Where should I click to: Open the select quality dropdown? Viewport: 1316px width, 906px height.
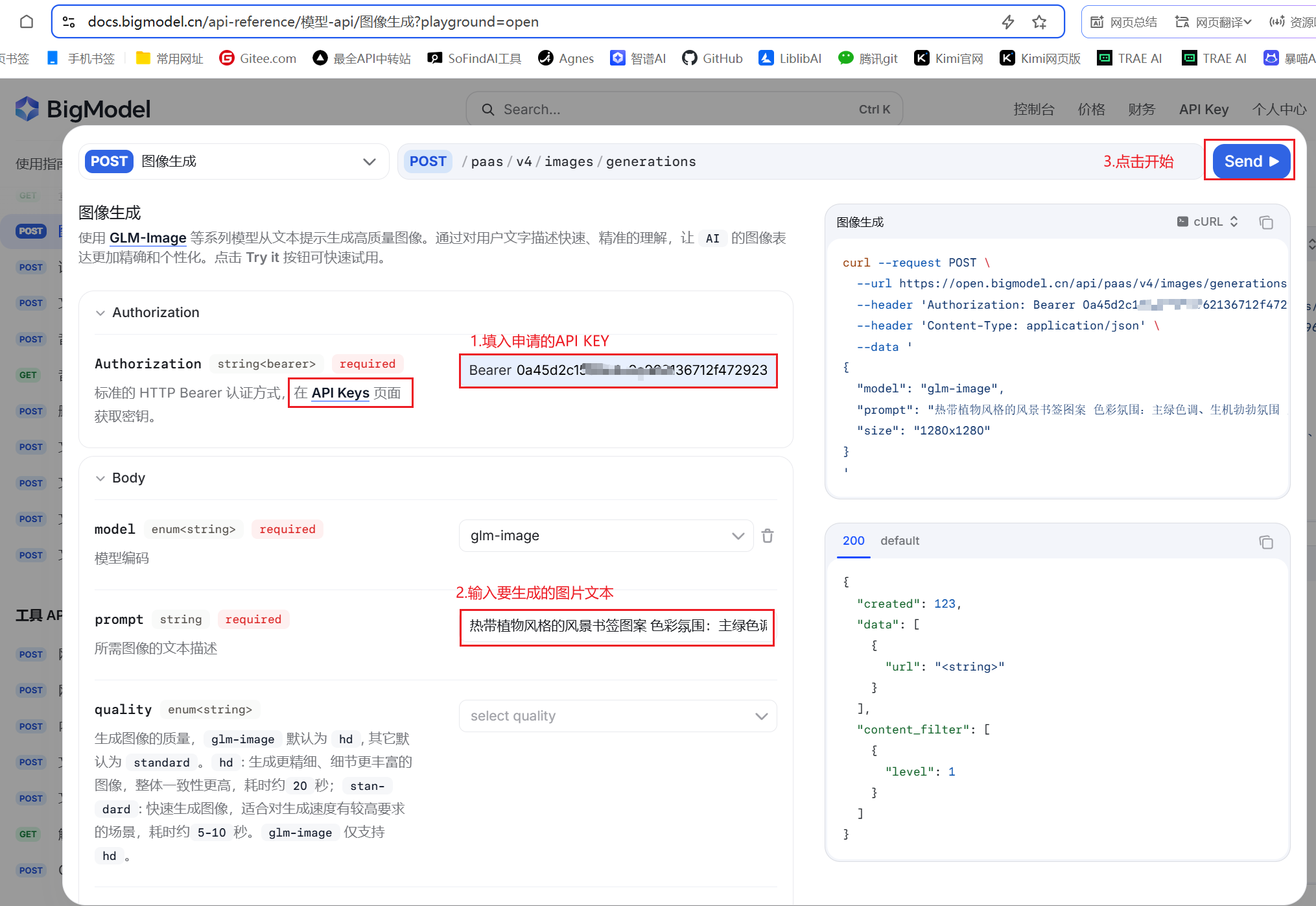[618, 716]
